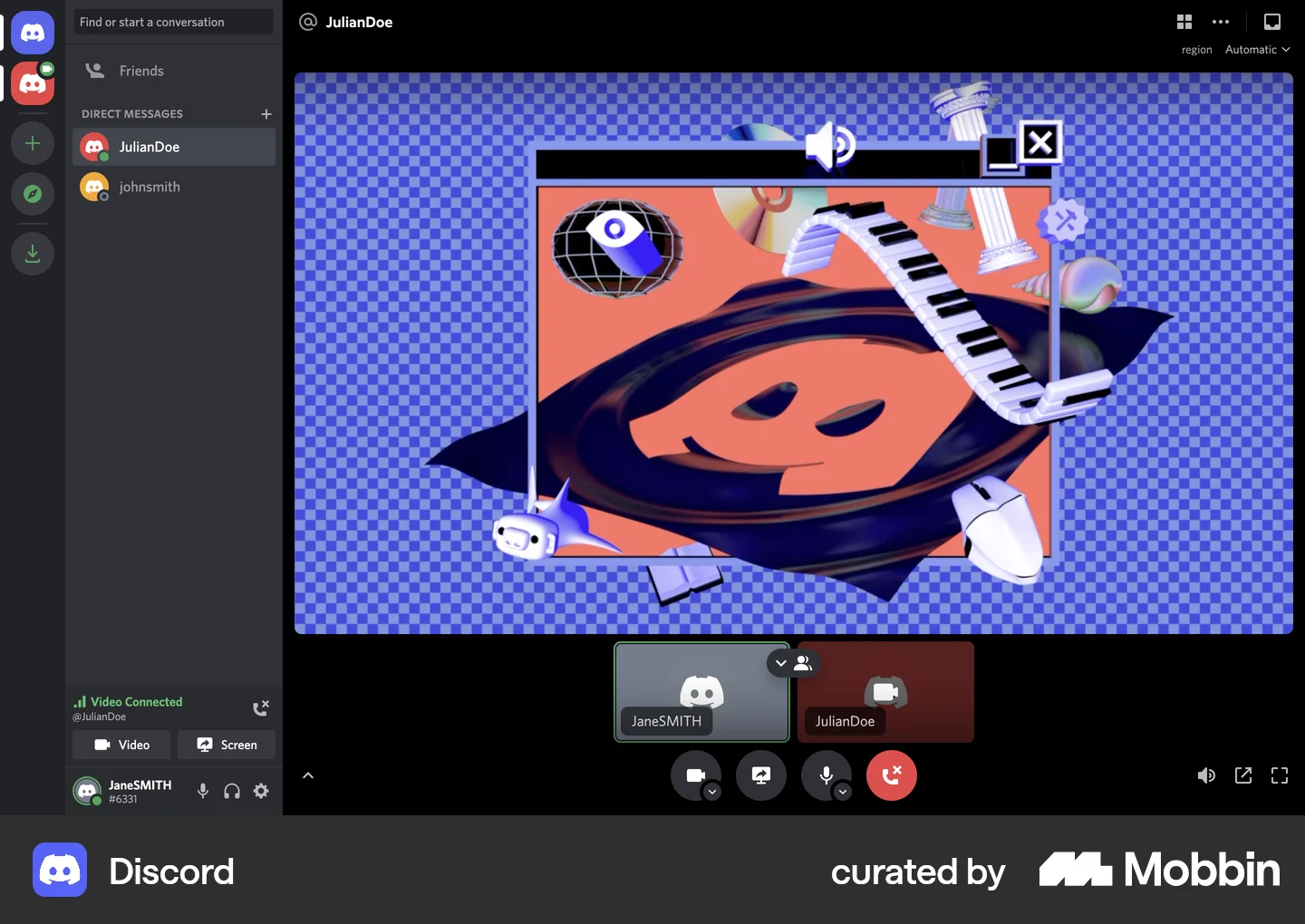The image size is (1305, 924).
Task: Open region Automatic dropdown
Action: coord(1257,50)
